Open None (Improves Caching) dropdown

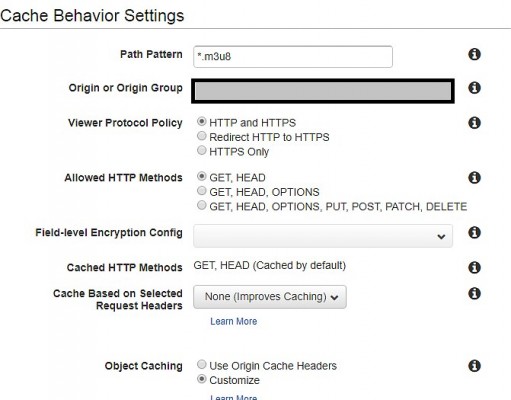[270, 297]
